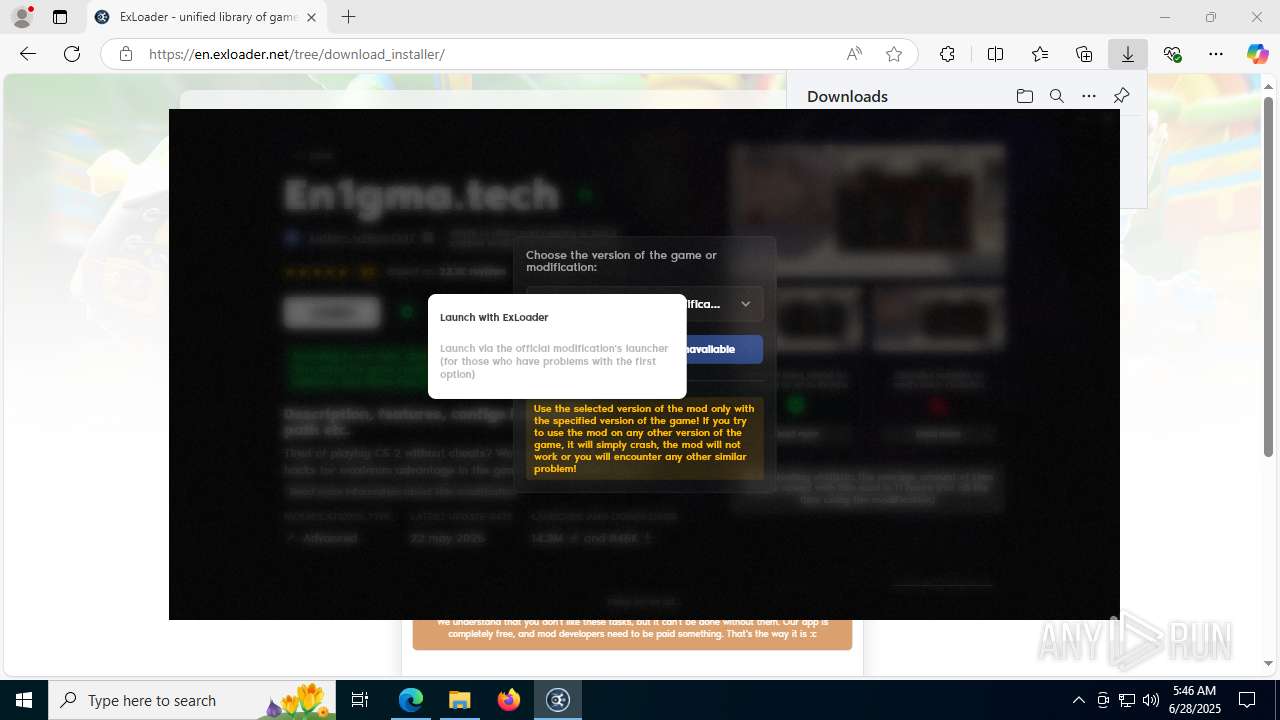Image resolution: width=1280 pixels, height=720 pixels.
Task: Open the taskbar clock and date
Action: point(1197,700)
